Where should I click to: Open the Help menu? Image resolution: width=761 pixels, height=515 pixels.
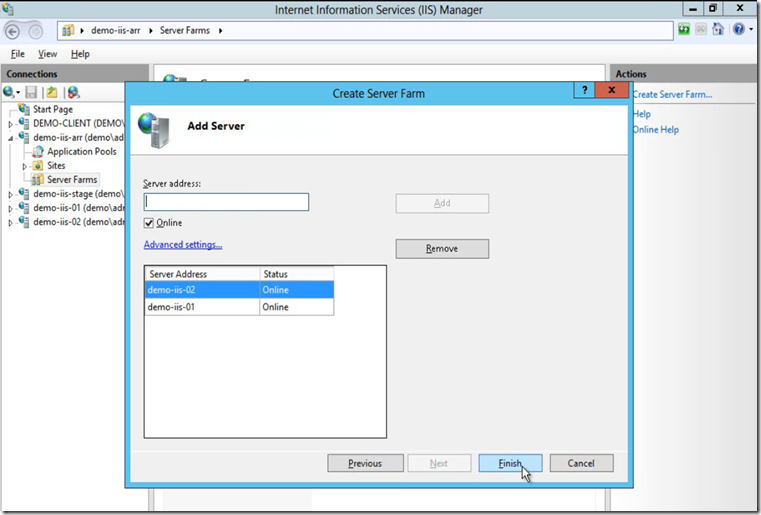[80, 54]
